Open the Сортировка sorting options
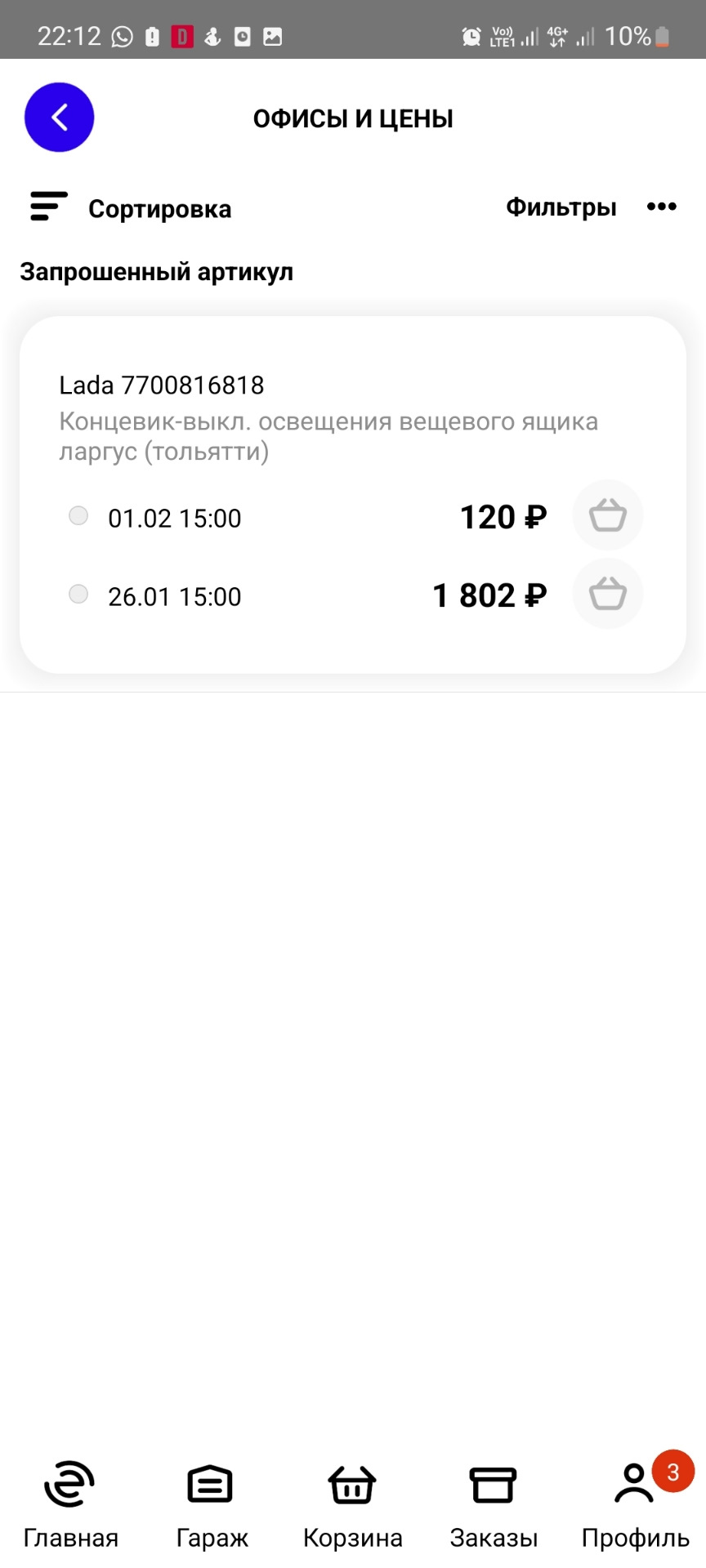Screen dimensions: 706x1568 [x=159, y=209]
